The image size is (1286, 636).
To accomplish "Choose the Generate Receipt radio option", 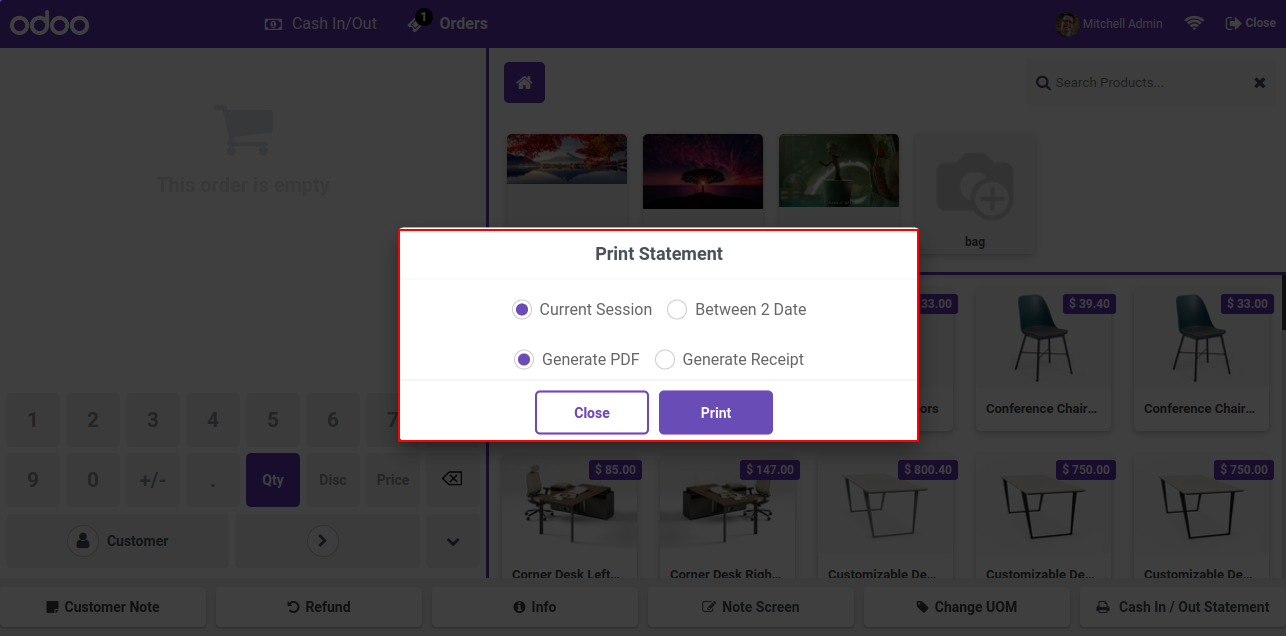I will pyautogui.click(x=730, y=360).
